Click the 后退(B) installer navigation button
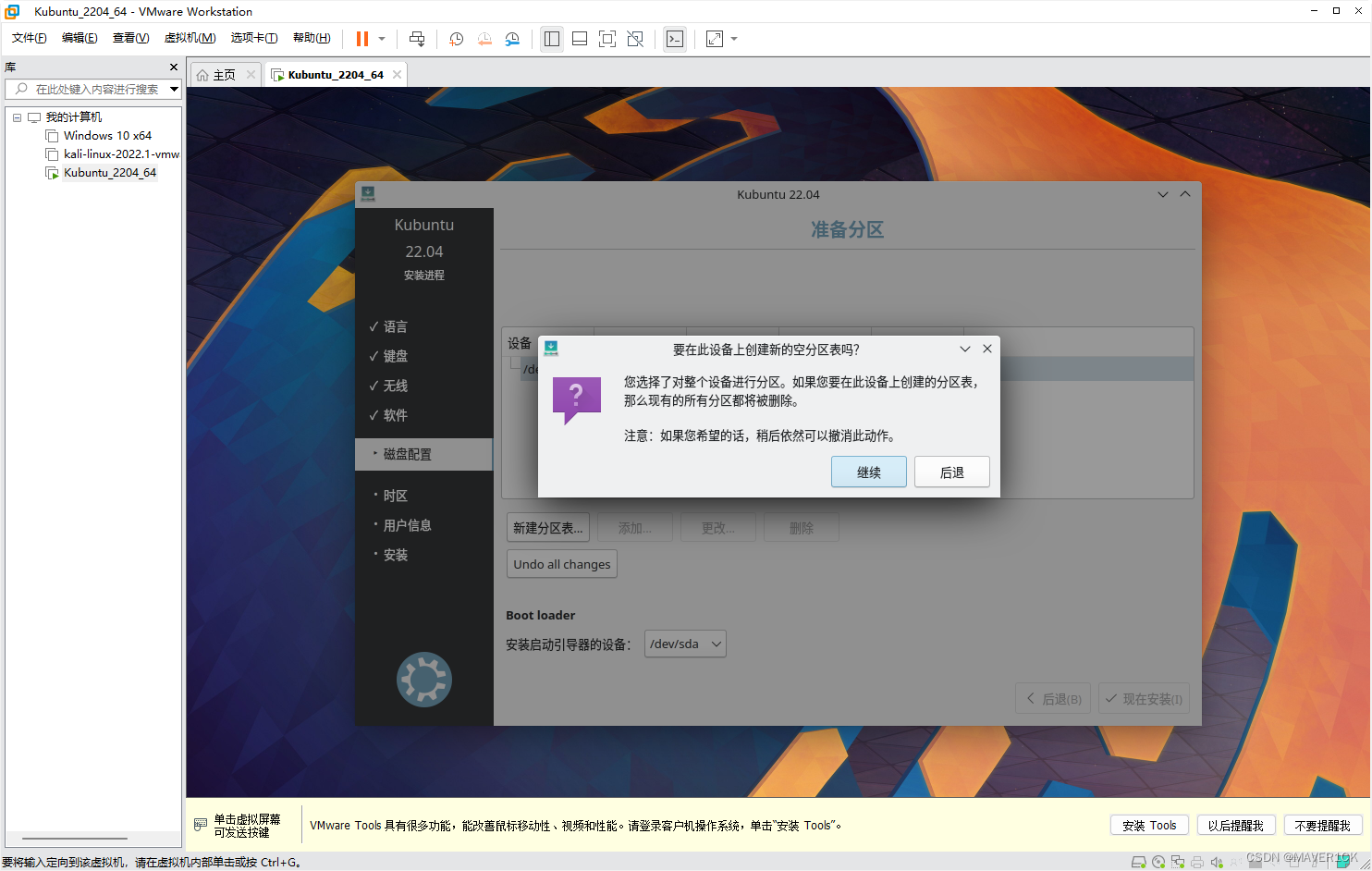Image resolution: width=1372 pixels, height=871 pixels. tap(1054, 699)
